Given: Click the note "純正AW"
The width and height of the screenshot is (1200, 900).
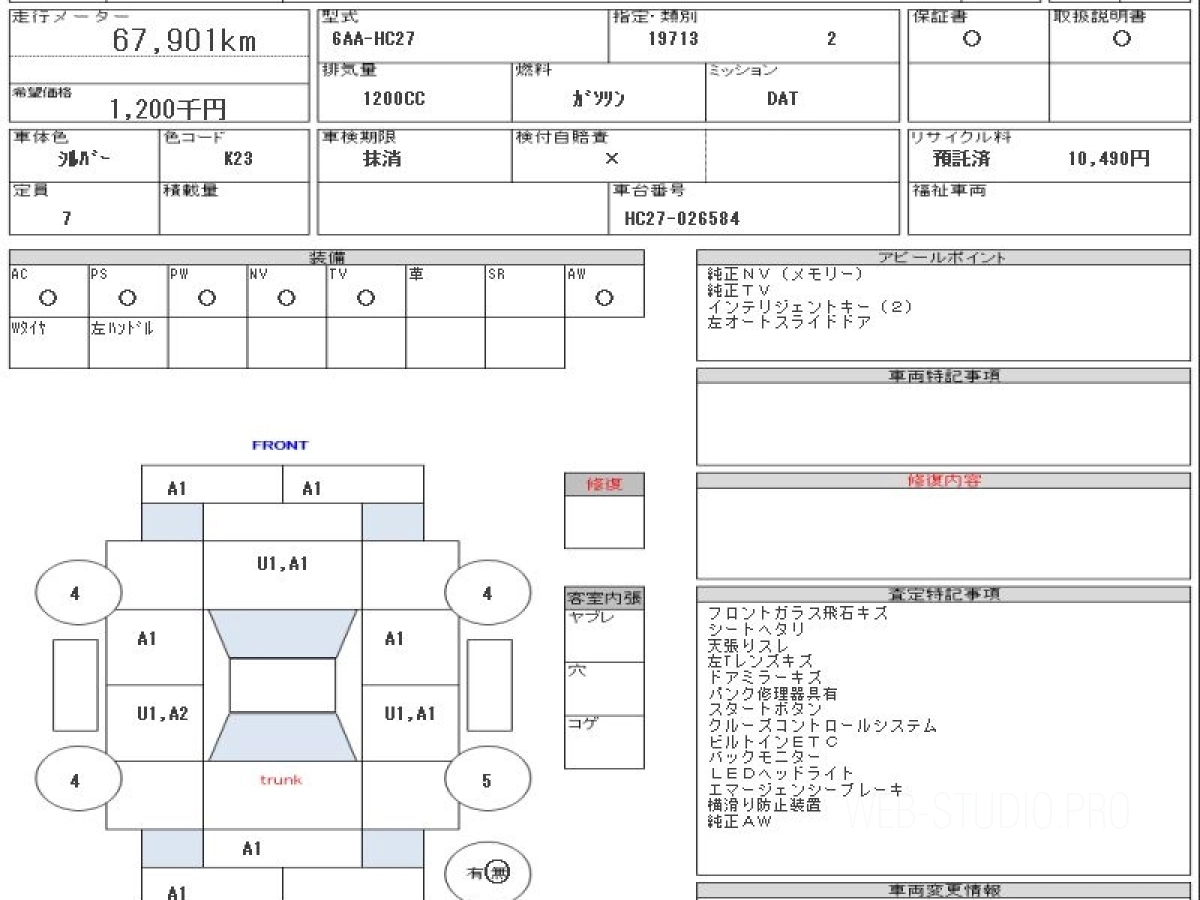Looking at the screenshot, I should [739, 820].
